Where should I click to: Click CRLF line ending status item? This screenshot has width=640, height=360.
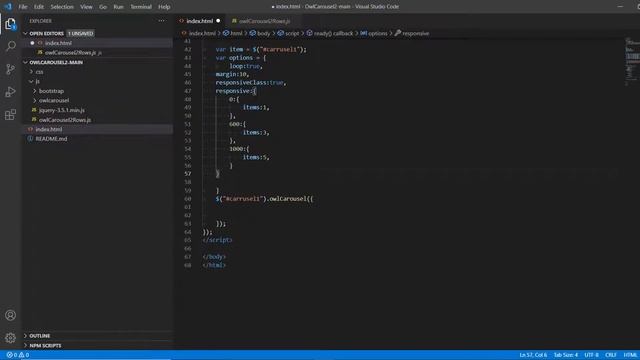click(611, 355)
